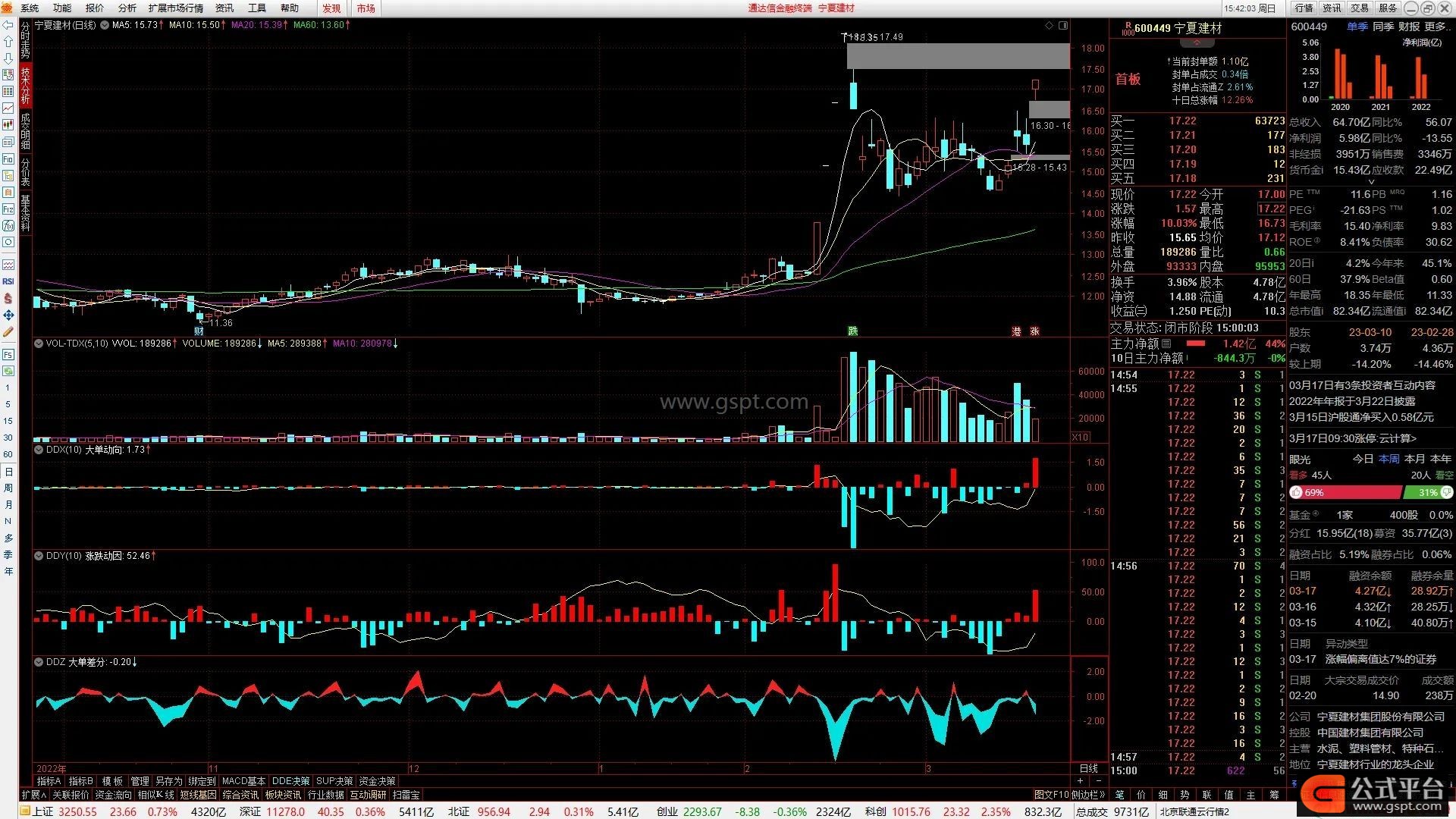The height and width of the screenshot is (819, 1456).
Task: Select the 60-minute period
Action: click(8, 454)
